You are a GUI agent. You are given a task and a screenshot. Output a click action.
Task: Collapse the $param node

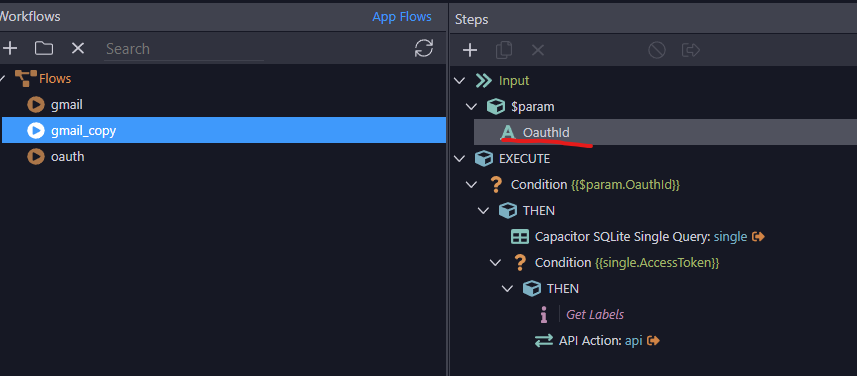[471, 107]
